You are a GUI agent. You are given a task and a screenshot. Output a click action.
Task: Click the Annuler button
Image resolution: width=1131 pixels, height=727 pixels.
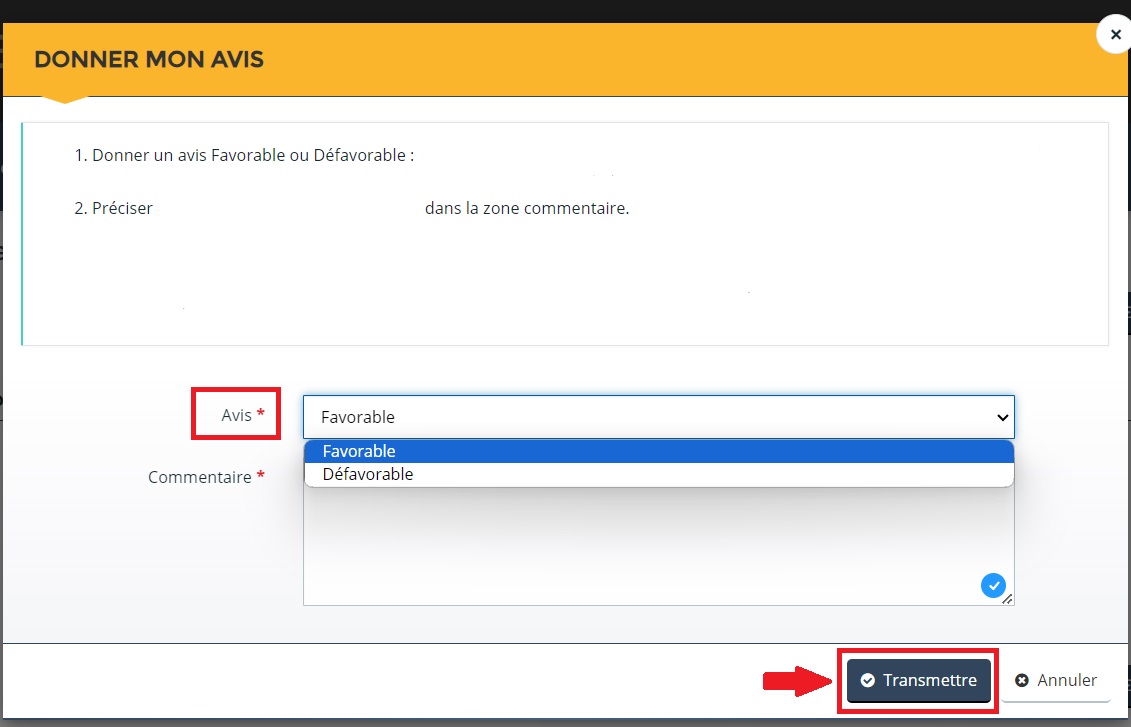(1055, 680)
